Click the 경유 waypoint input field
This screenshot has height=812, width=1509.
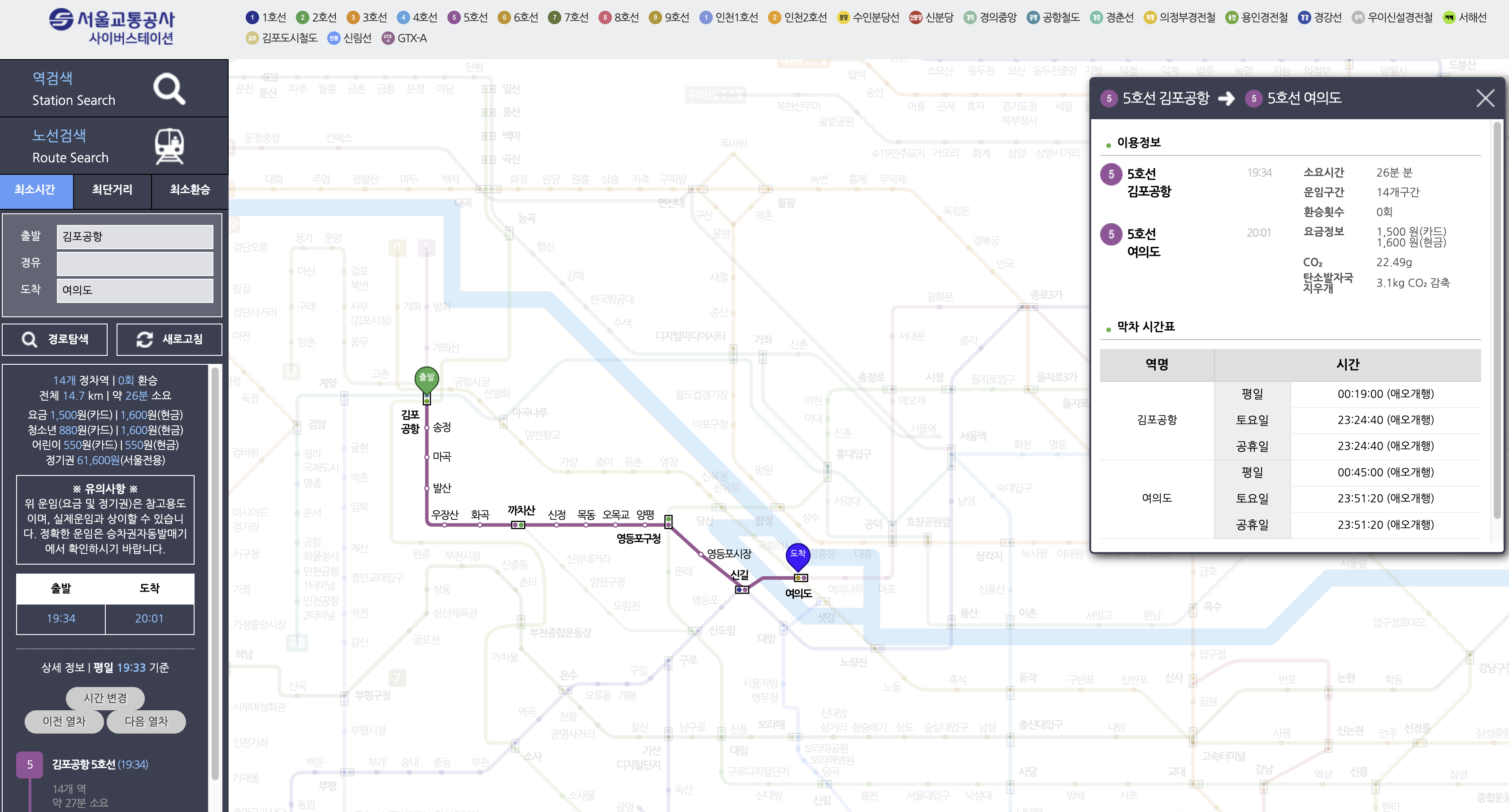[x=135, y=263]
